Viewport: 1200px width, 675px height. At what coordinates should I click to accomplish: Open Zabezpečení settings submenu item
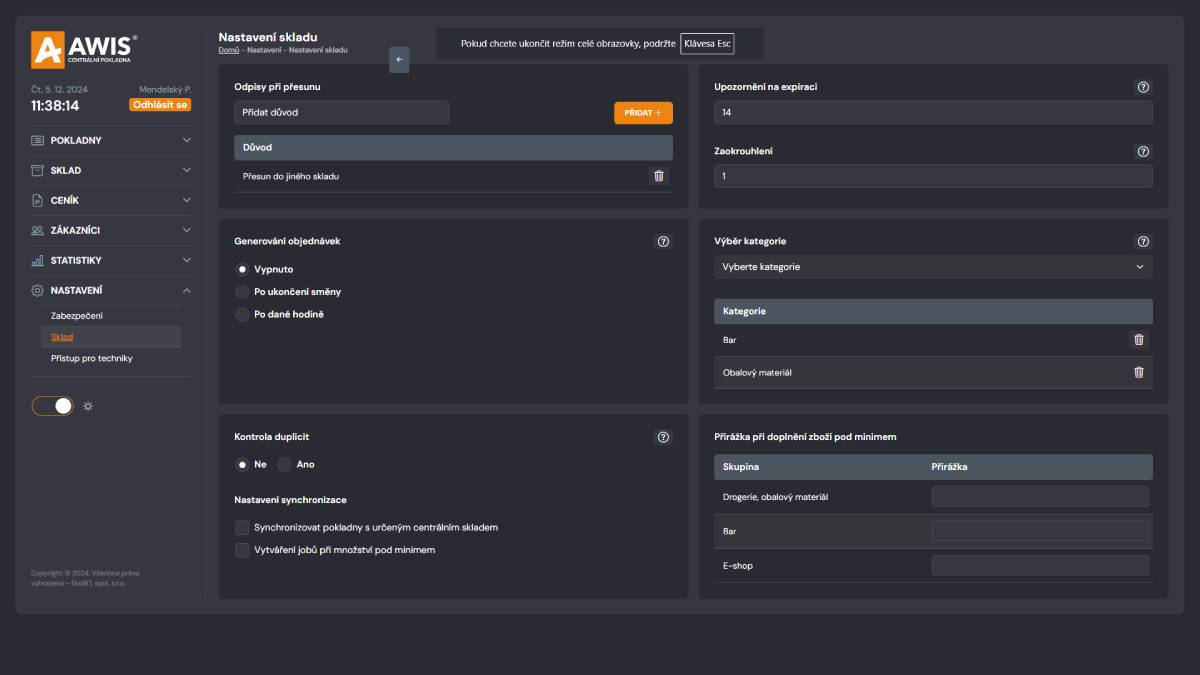77,316
